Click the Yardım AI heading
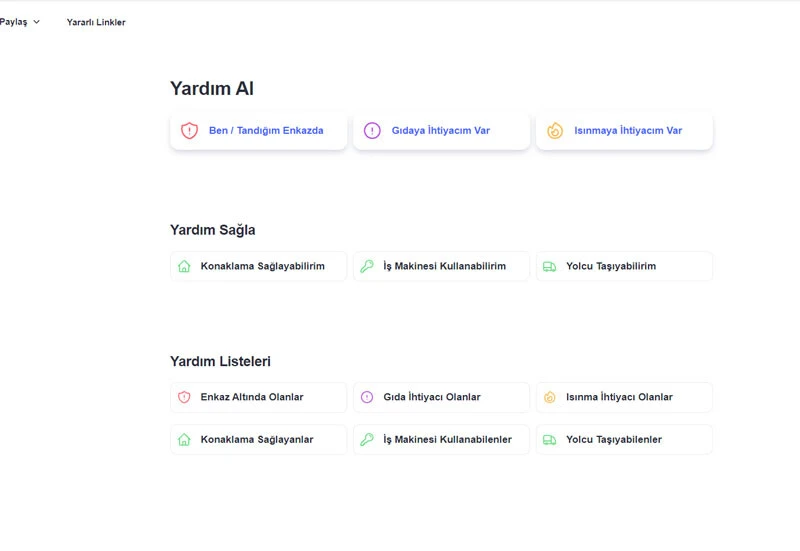Image resolution: width=800 pixels, height=551 pixels. [212, 89]
